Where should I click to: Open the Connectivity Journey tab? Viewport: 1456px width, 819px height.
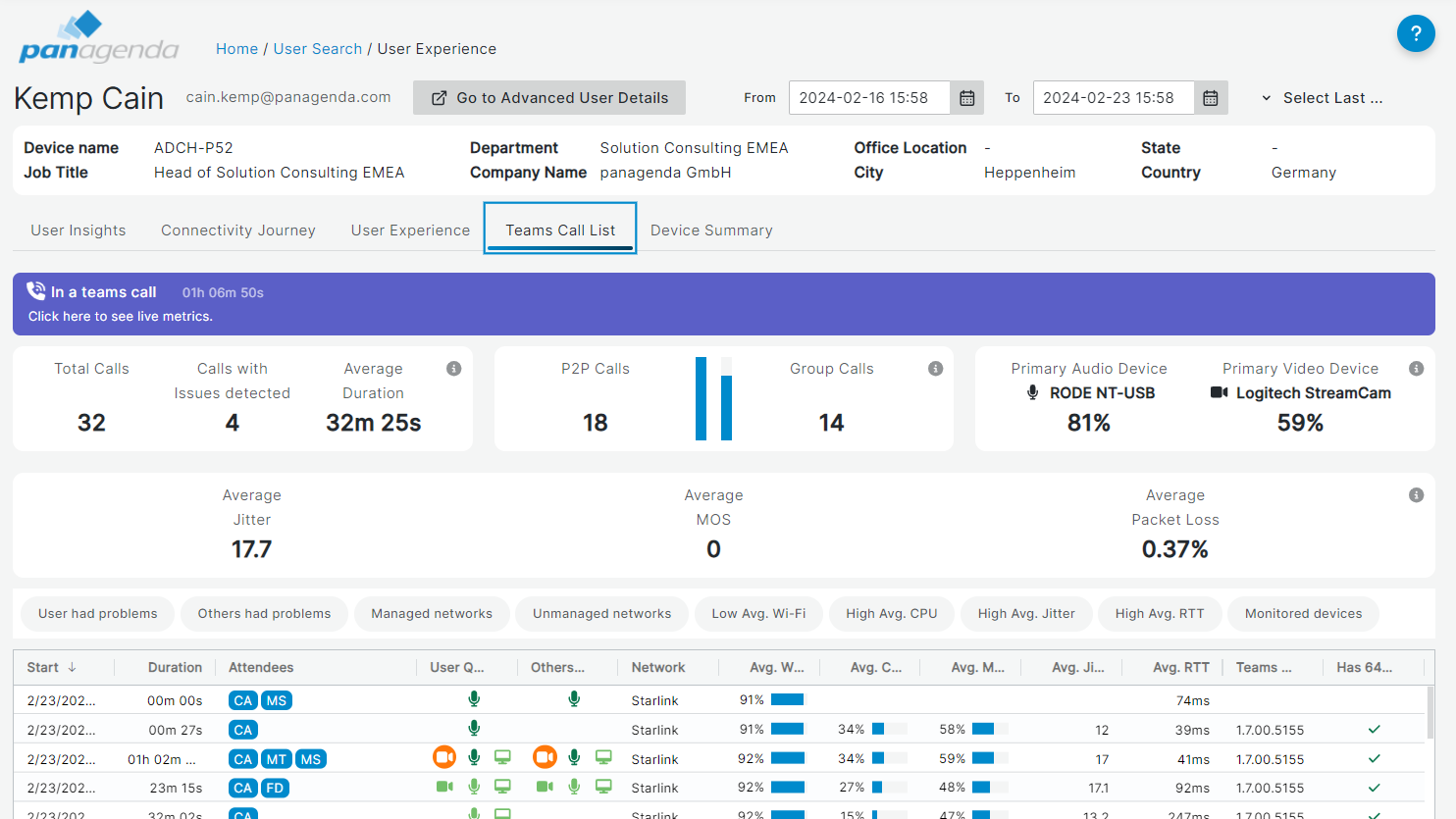[x=238, y=230]
